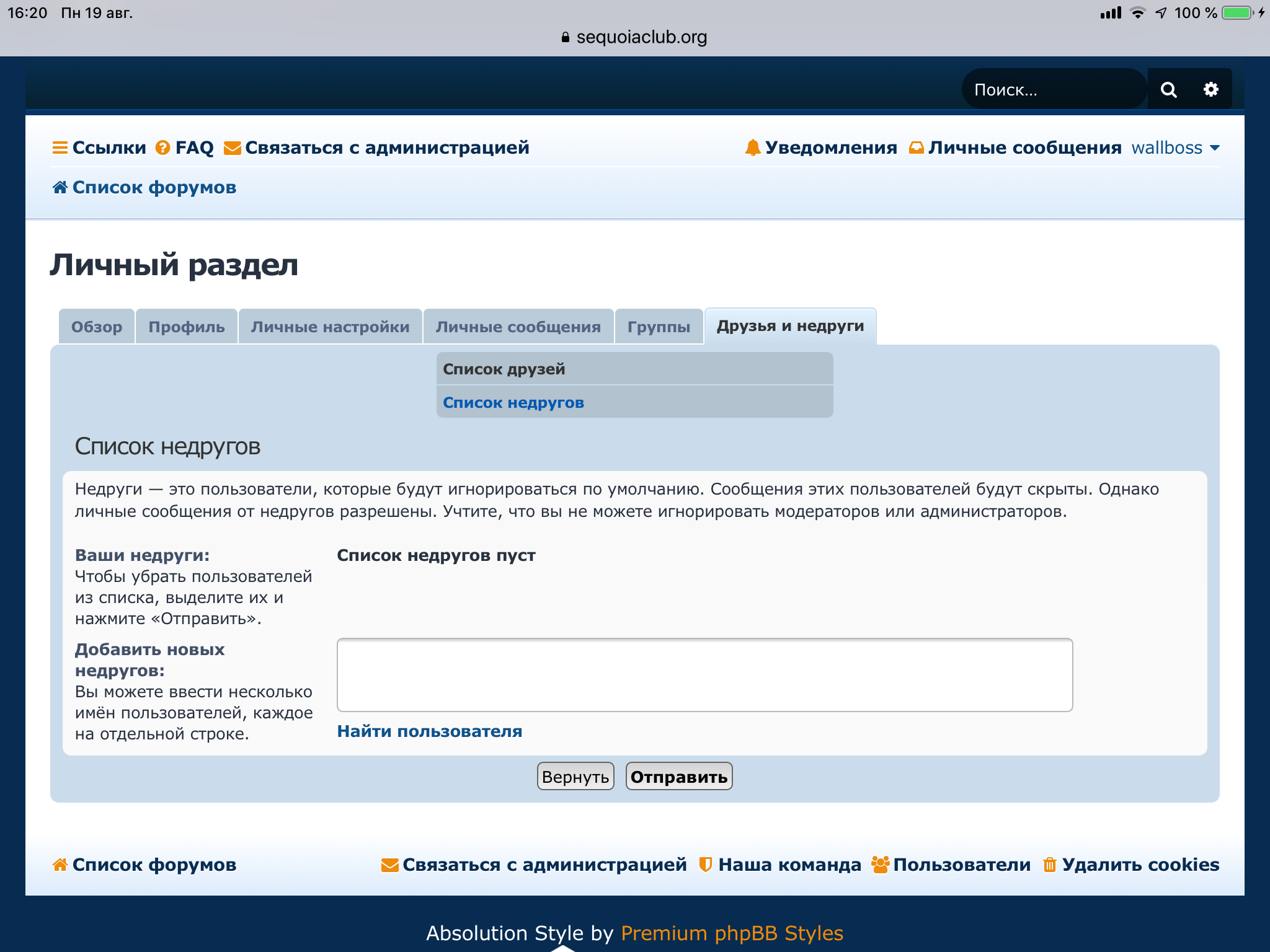Click the home icon in top breadcrumb
The height and width of the screenshot is (952, 1270).
60,187
